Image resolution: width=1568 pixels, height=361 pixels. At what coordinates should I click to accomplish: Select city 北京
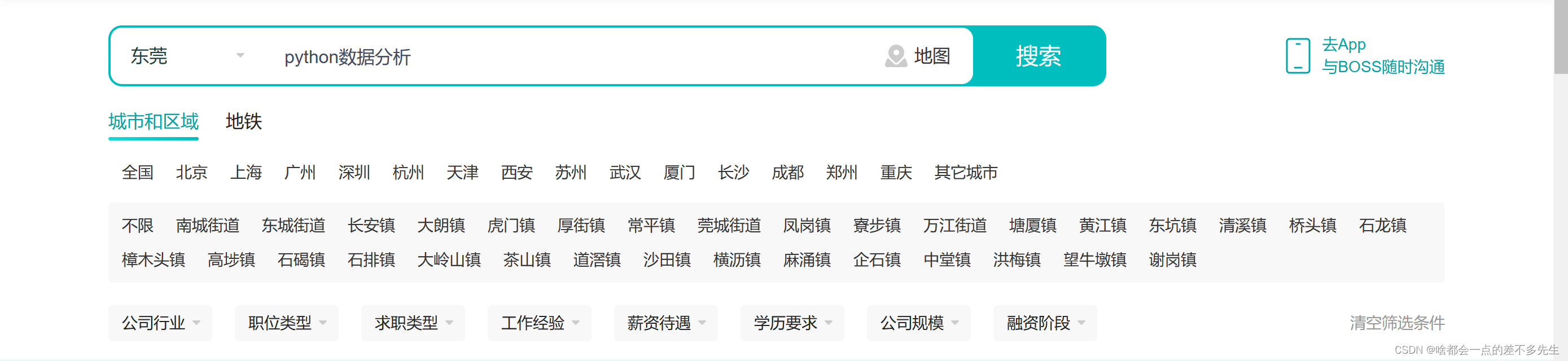[x=192, y=172]
